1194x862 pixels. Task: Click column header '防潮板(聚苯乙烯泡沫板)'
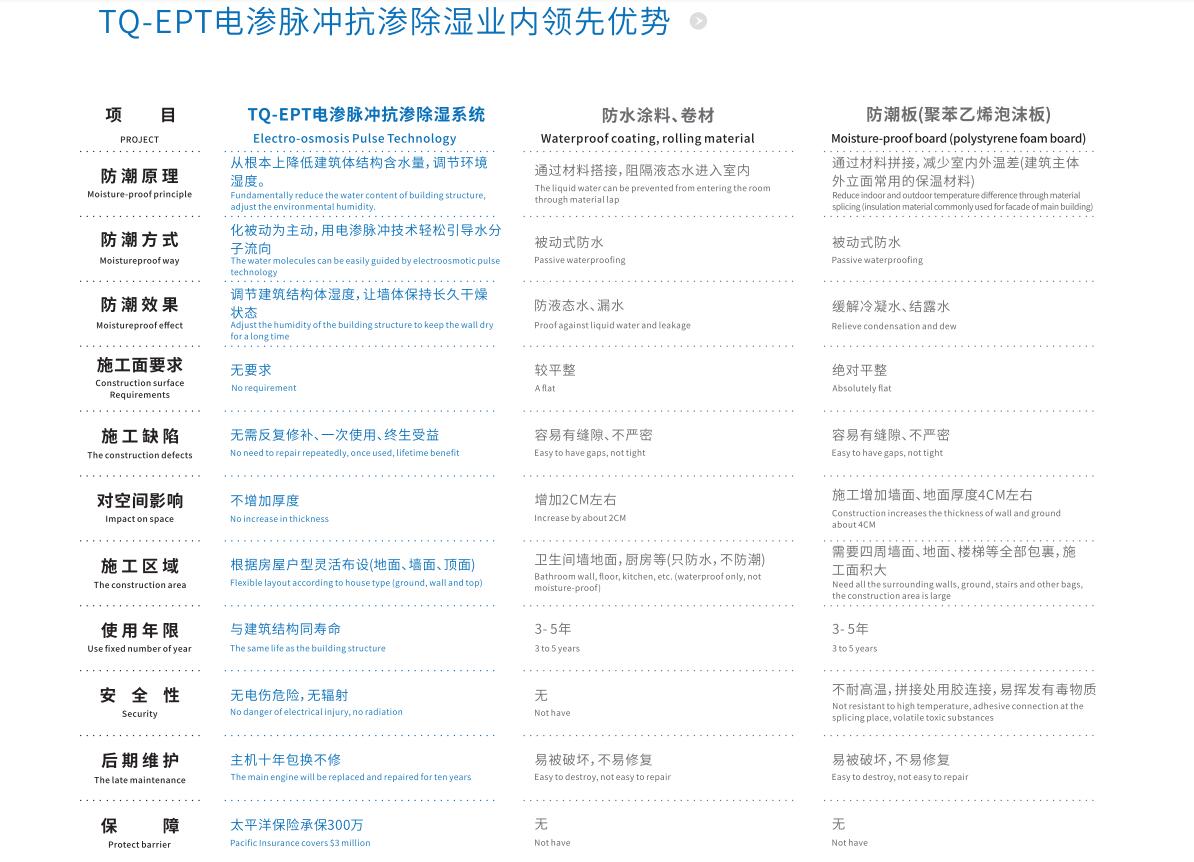pos(959,115)
